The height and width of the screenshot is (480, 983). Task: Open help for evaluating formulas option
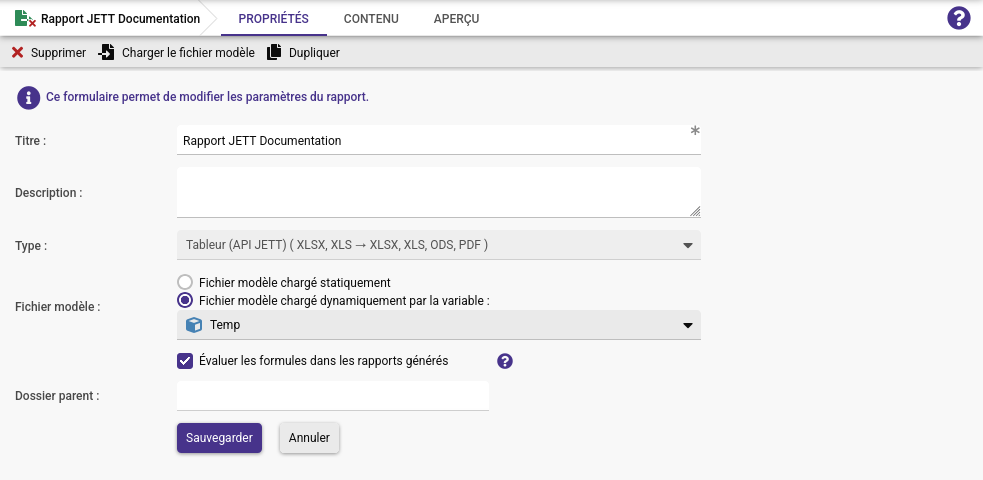[x=505, y=361]
